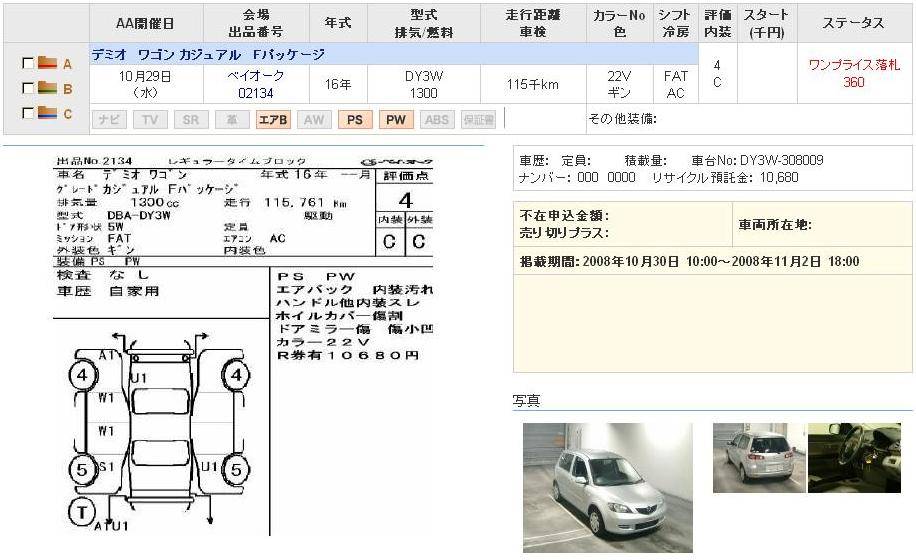Click the green folder B icon

pos(47,88)
